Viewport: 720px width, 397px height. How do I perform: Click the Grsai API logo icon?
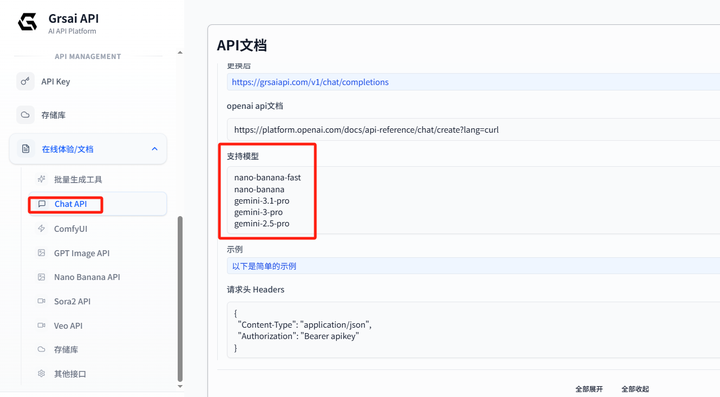pyautogui.click(x=27, y=22)
